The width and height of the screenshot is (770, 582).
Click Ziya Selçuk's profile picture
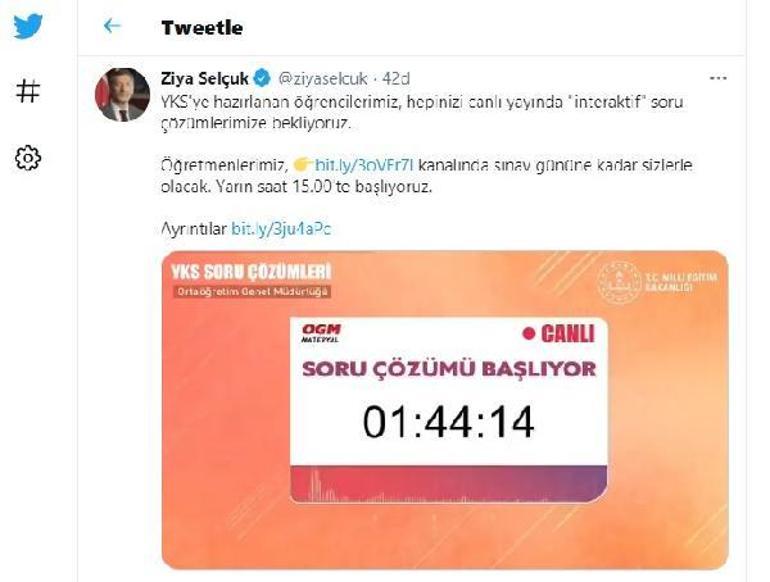(x=122, y=94)
